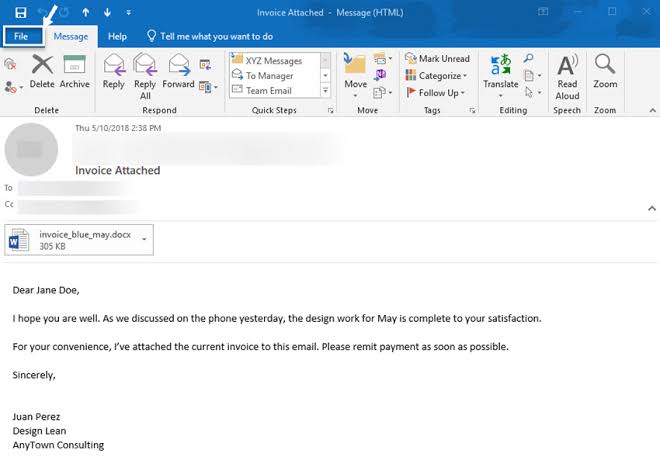Viewport: 660px width, 464px height.
Task: Open the Select cursor dropdown
Action: (532, 92)
